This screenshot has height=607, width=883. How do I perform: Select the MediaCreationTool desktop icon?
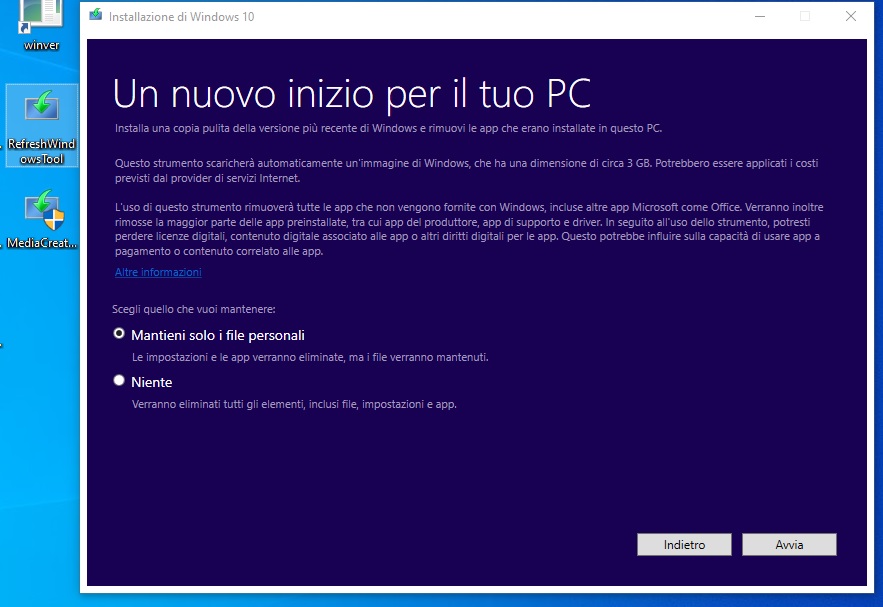coord(42,220)
